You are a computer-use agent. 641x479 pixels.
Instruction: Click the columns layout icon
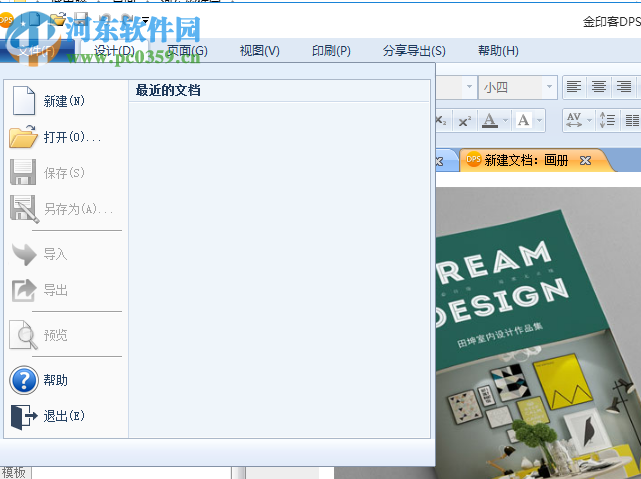point(632,121)
